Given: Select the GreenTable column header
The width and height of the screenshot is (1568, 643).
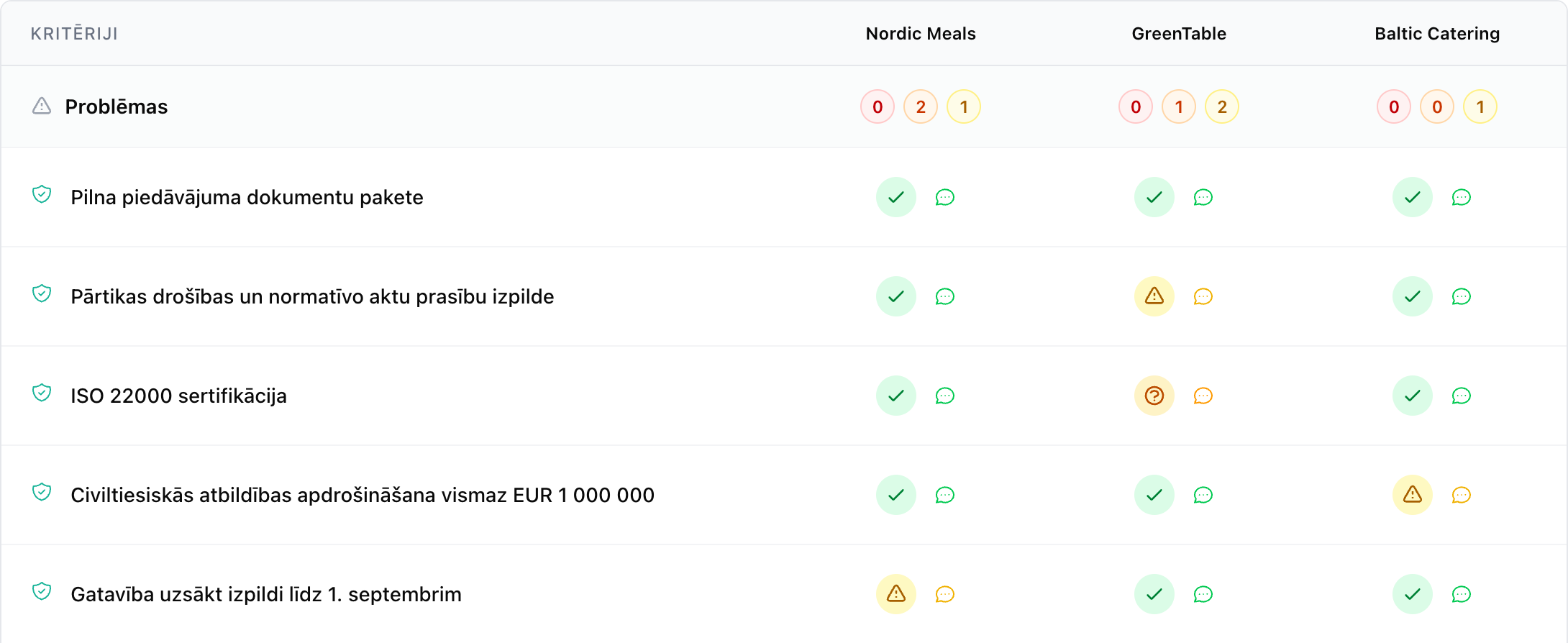Looking at the screenshot, I should pyautogui.click(x=1178, y=34).
